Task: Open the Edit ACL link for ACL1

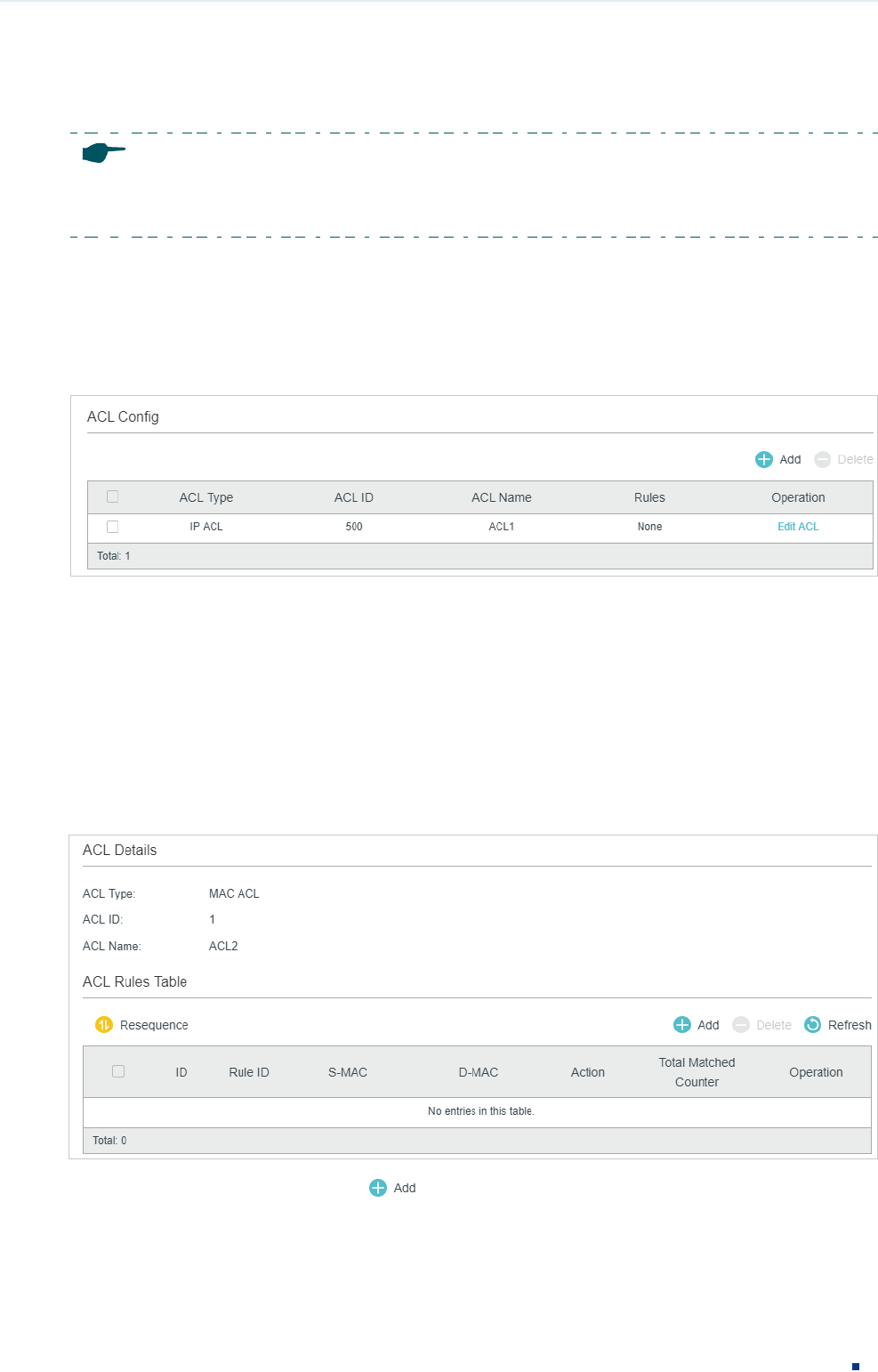Action: [x=798, y=527]
